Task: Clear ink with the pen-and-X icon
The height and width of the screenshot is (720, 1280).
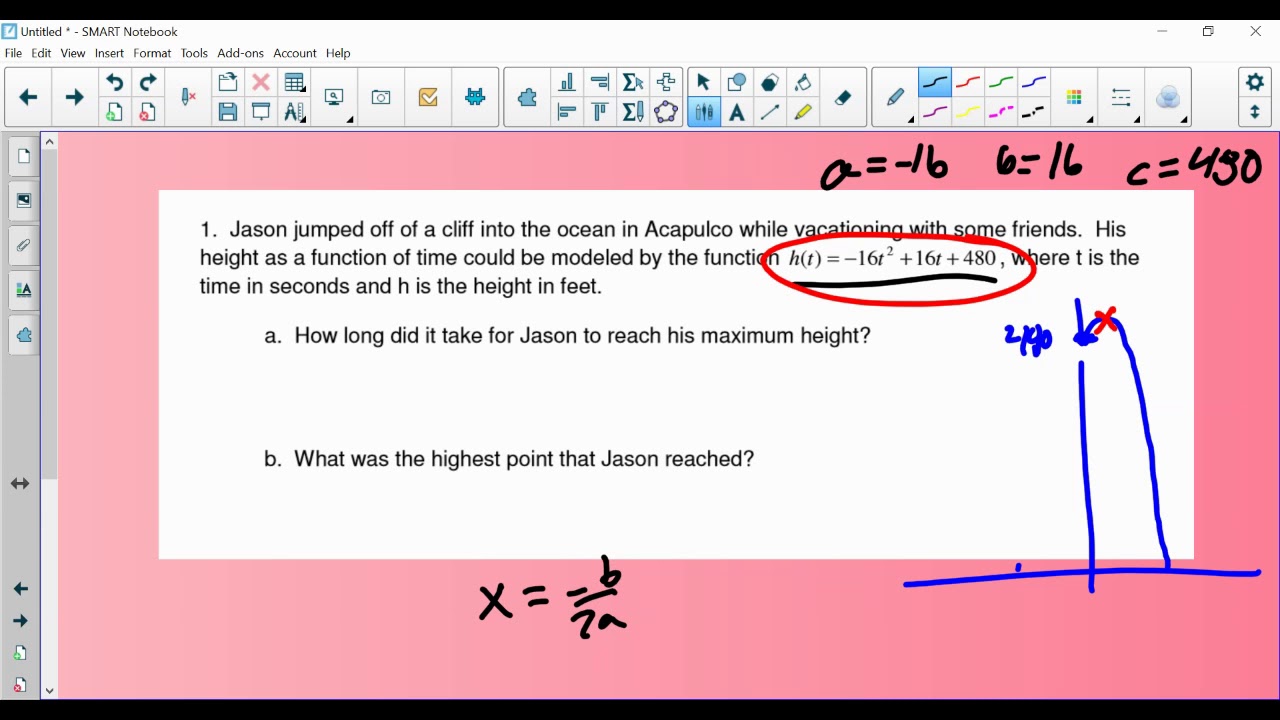Action: (x=188, y=97)
